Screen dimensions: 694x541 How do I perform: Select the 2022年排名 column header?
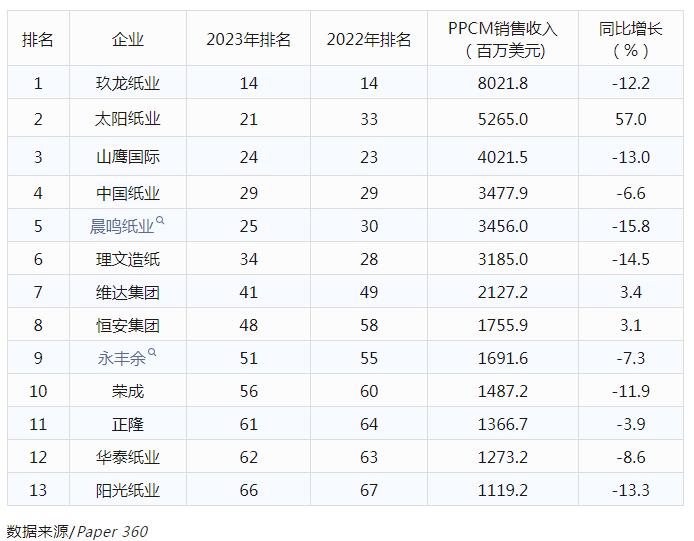point(368,39)
